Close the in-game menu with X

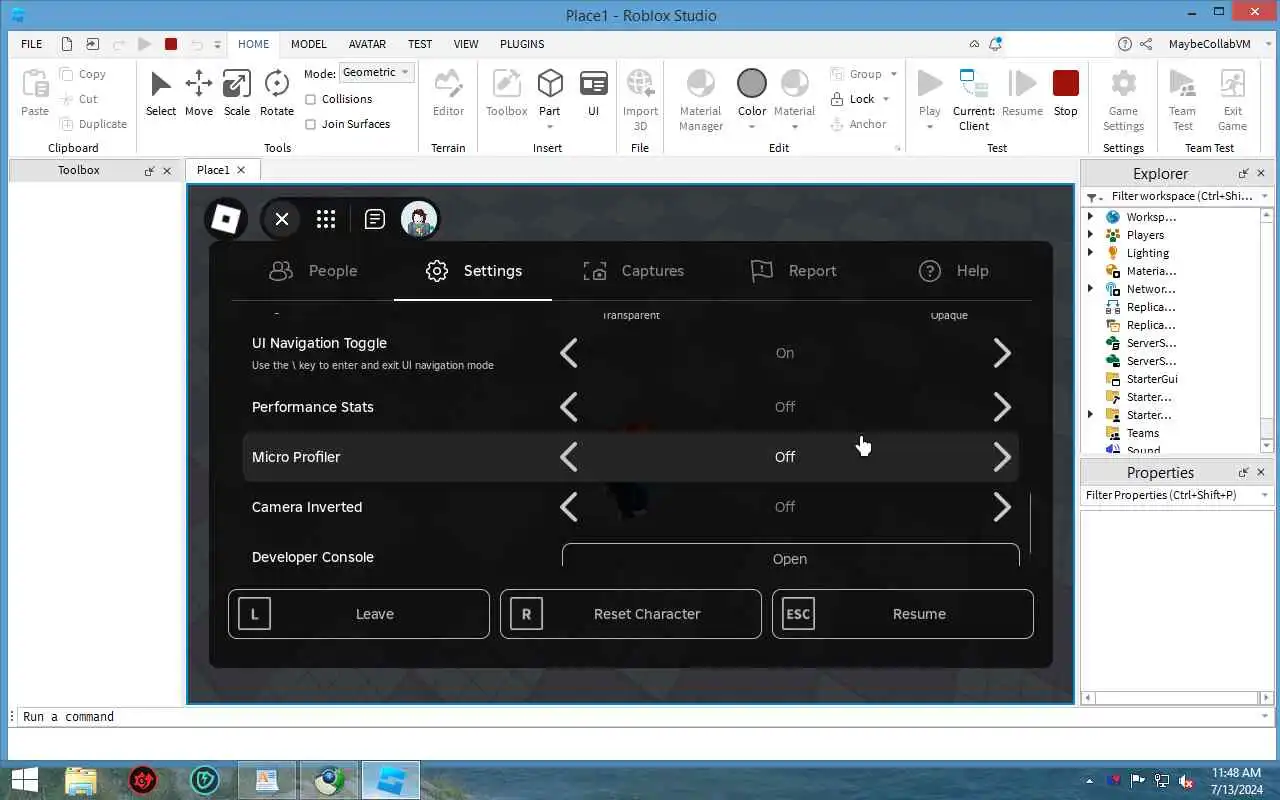click(x=282, y=219)
